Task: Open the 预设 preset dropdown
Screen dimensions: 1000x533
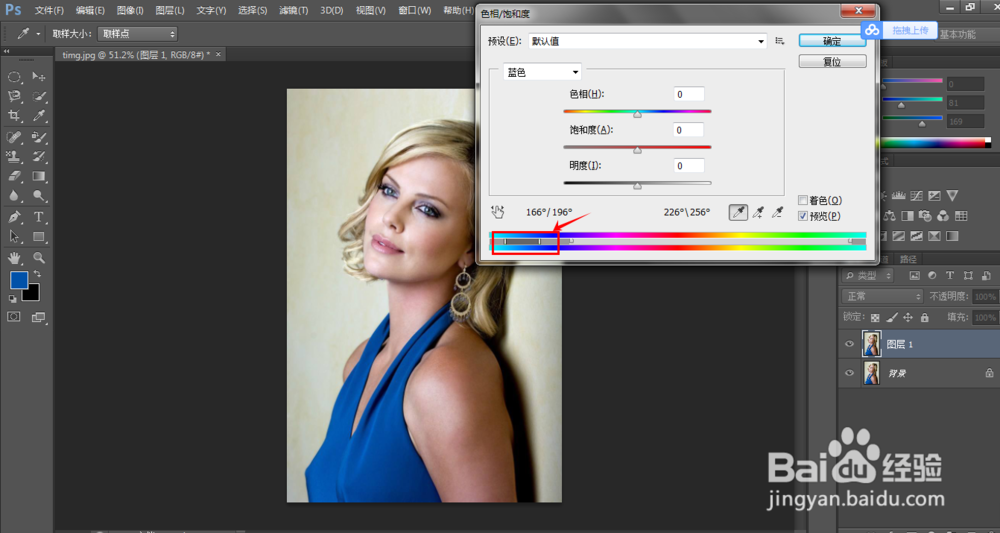Action: click(647, 41)
